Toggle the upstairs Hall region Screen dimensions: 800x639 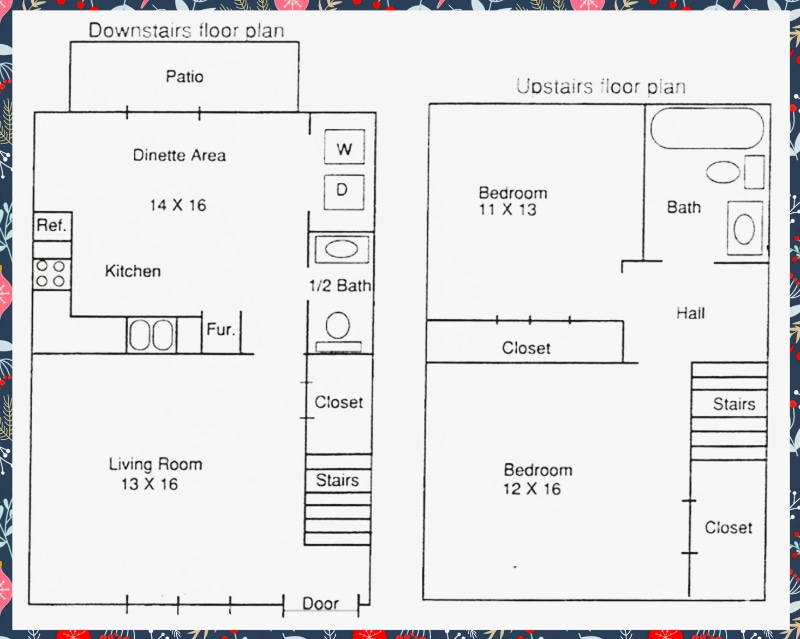coord(692,313)
